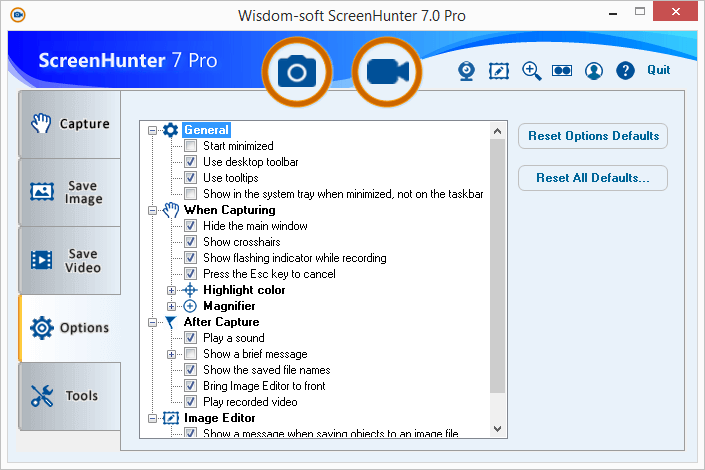Click the two-circle icon in the top toolbar
Viewport: 705px width, 470px height.
(x=562, y=71)
